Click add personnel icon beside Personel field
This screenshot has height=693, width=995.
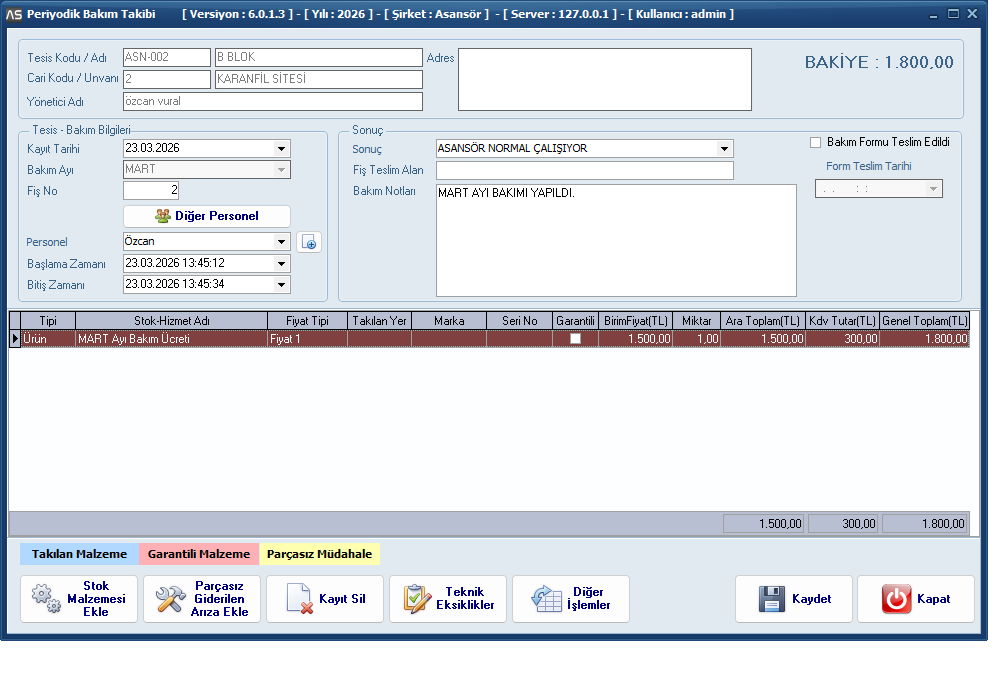[x=309, y=242]
